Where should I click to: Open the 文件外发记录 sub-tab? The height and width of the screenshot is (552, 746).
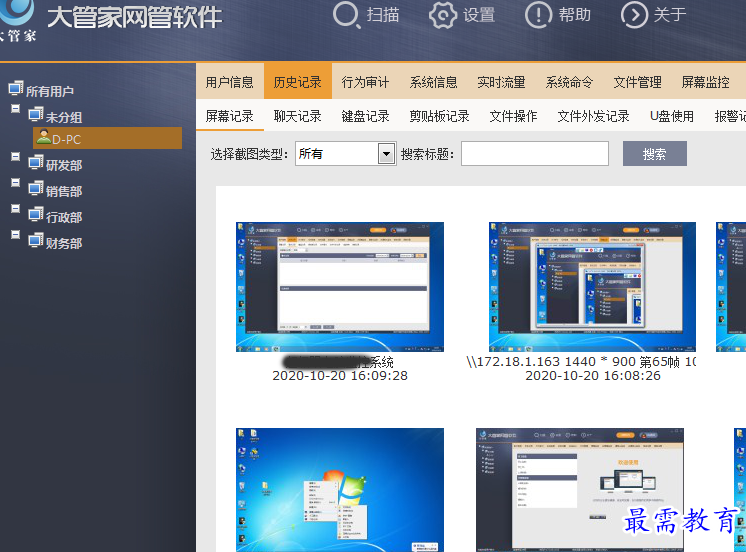pos(594,116)
